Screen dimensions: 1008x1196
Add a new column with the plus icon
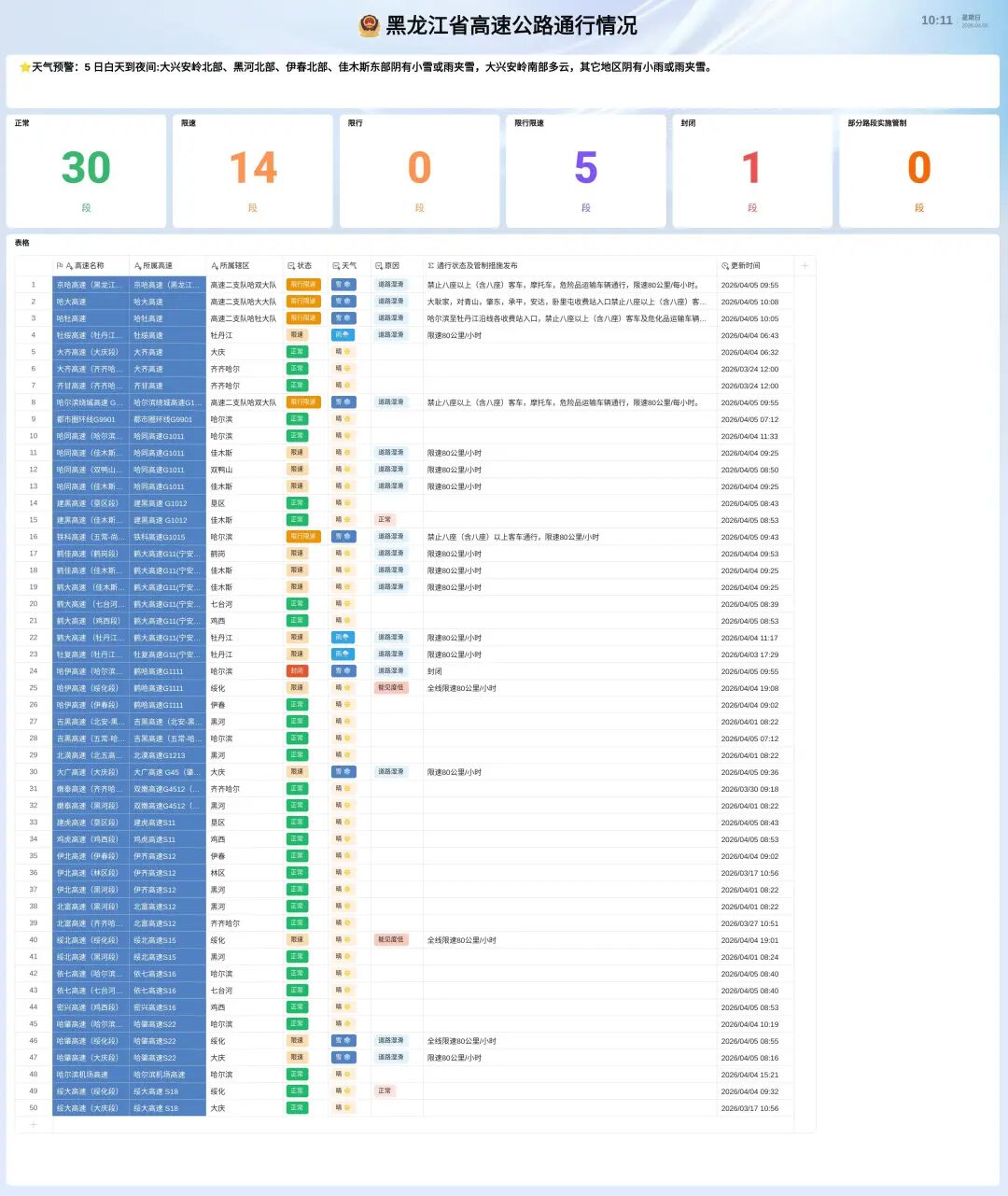[805, 266]
